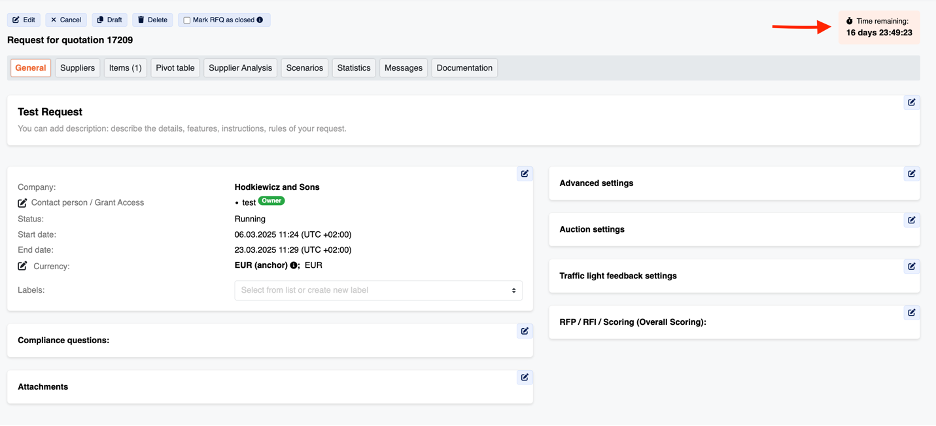The image size is (936, 426).
Task: Open the Scenarios tab
Action: (x=304, y=68)
